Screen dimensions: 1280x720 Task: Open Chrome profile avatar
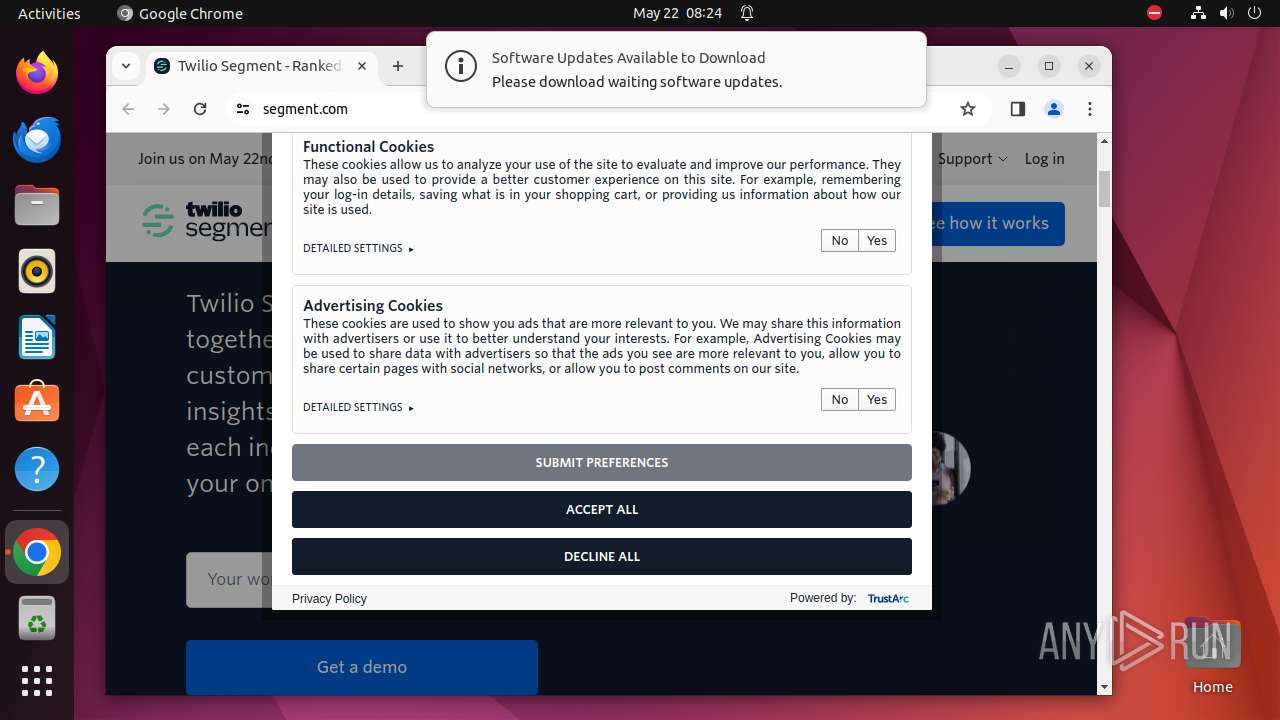(1053, 109)
